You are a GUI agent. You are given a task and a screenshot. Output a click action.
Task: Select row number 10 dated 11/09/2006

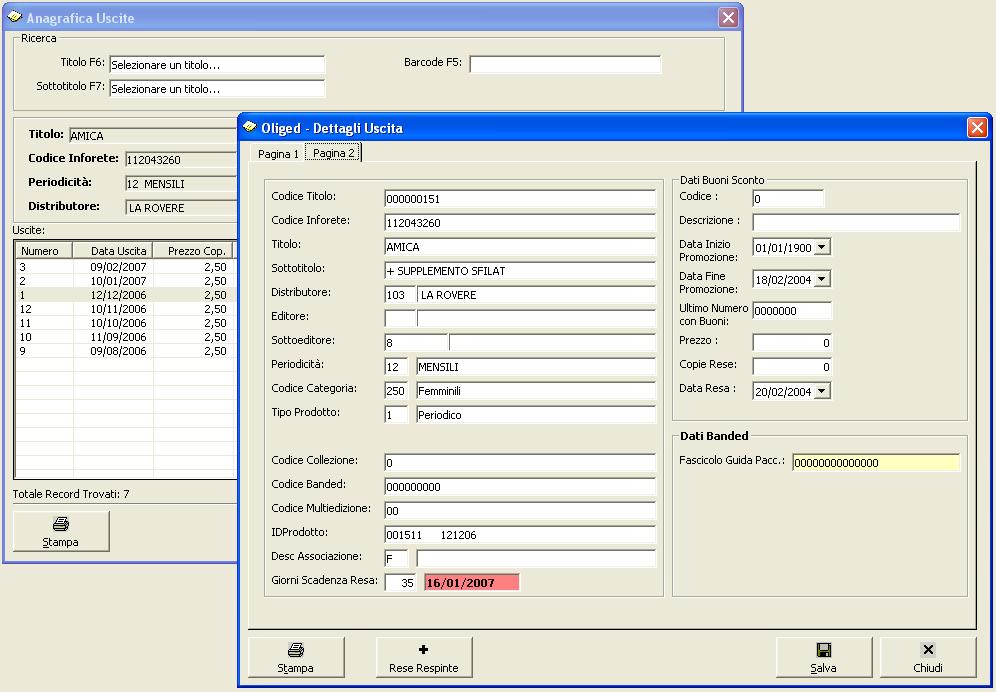[126, 337]
